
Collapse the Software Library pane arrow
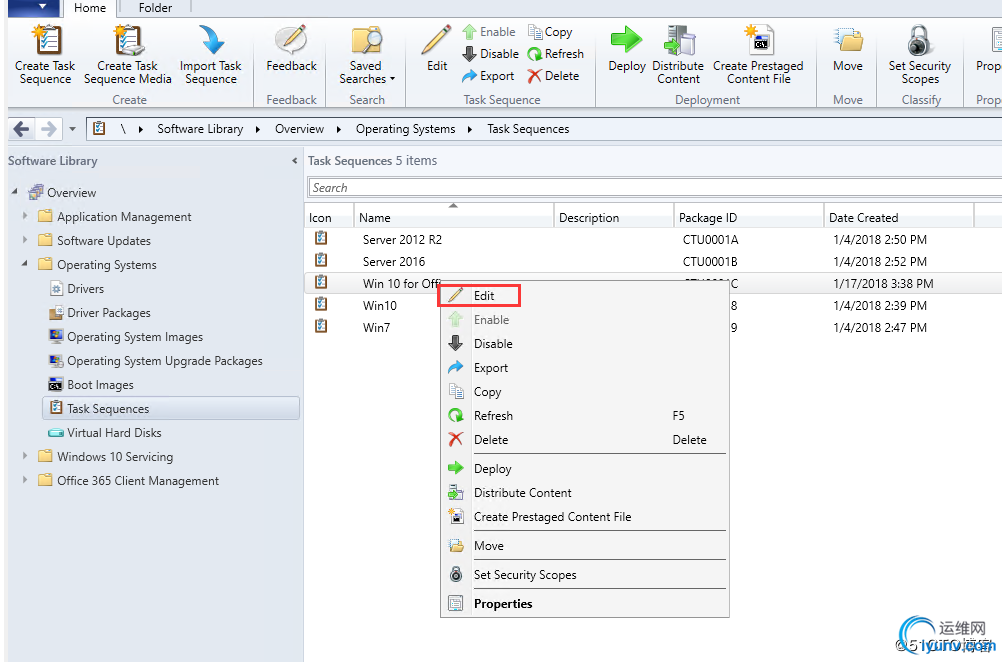[x=294, y=161]
